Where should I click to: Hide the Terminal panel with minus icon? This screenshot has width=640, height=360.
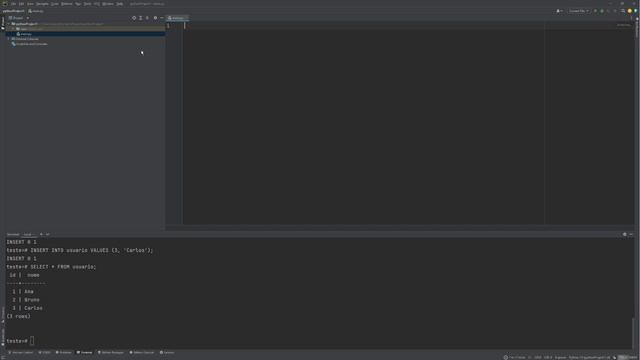pos(631,234)
